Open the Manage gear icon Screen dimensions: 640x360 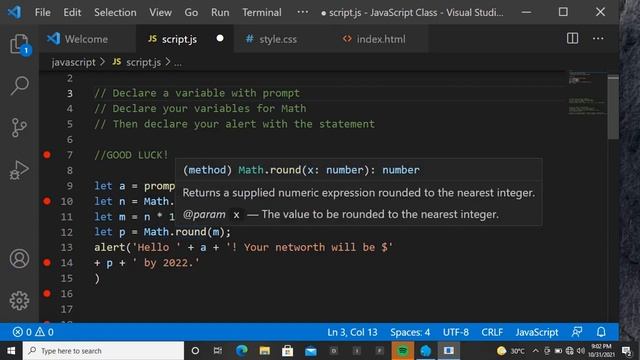click(19, 301)
